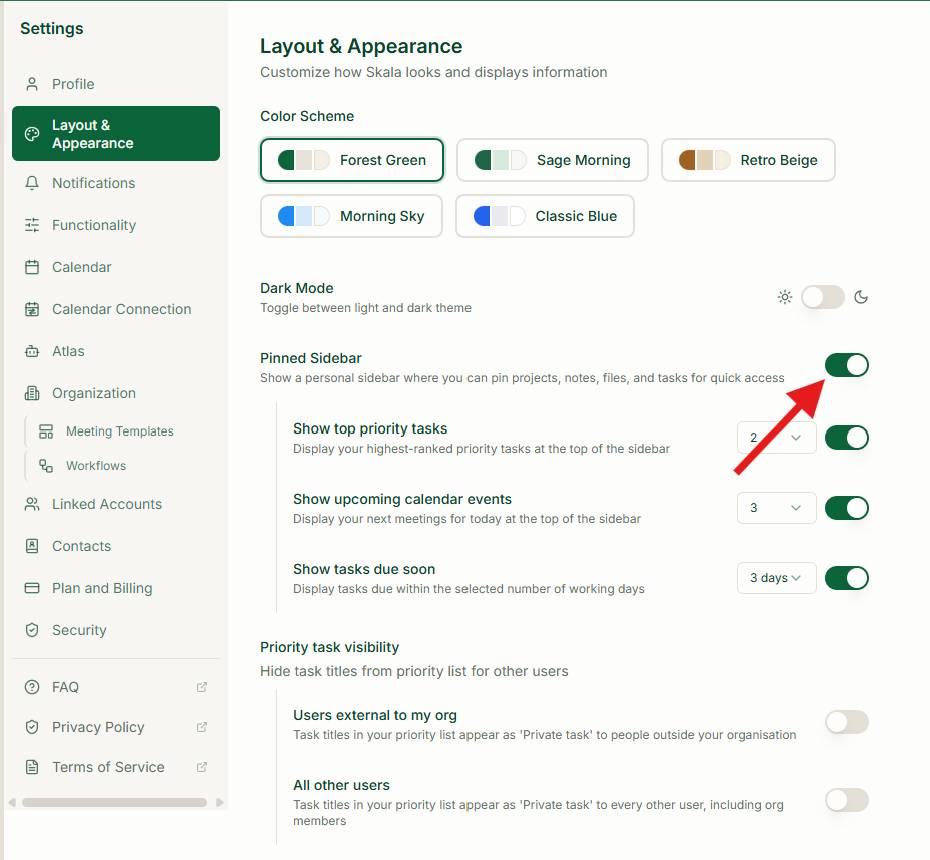
Task: Open the top priority tasks count dropdown
Action: [x=776, y=438]
